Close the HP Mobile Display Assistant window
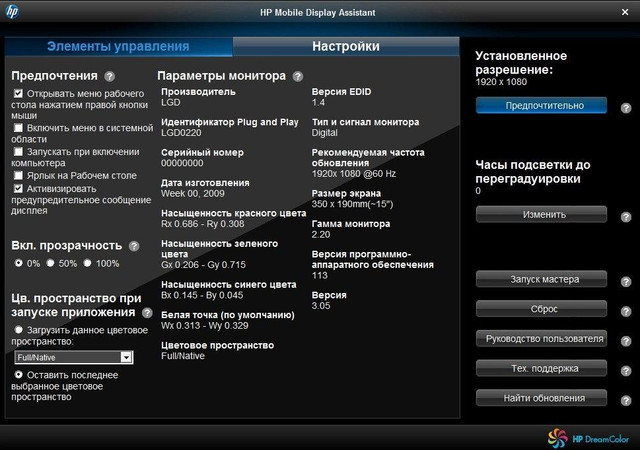640x450 pixels. click(x=625, y=12)
